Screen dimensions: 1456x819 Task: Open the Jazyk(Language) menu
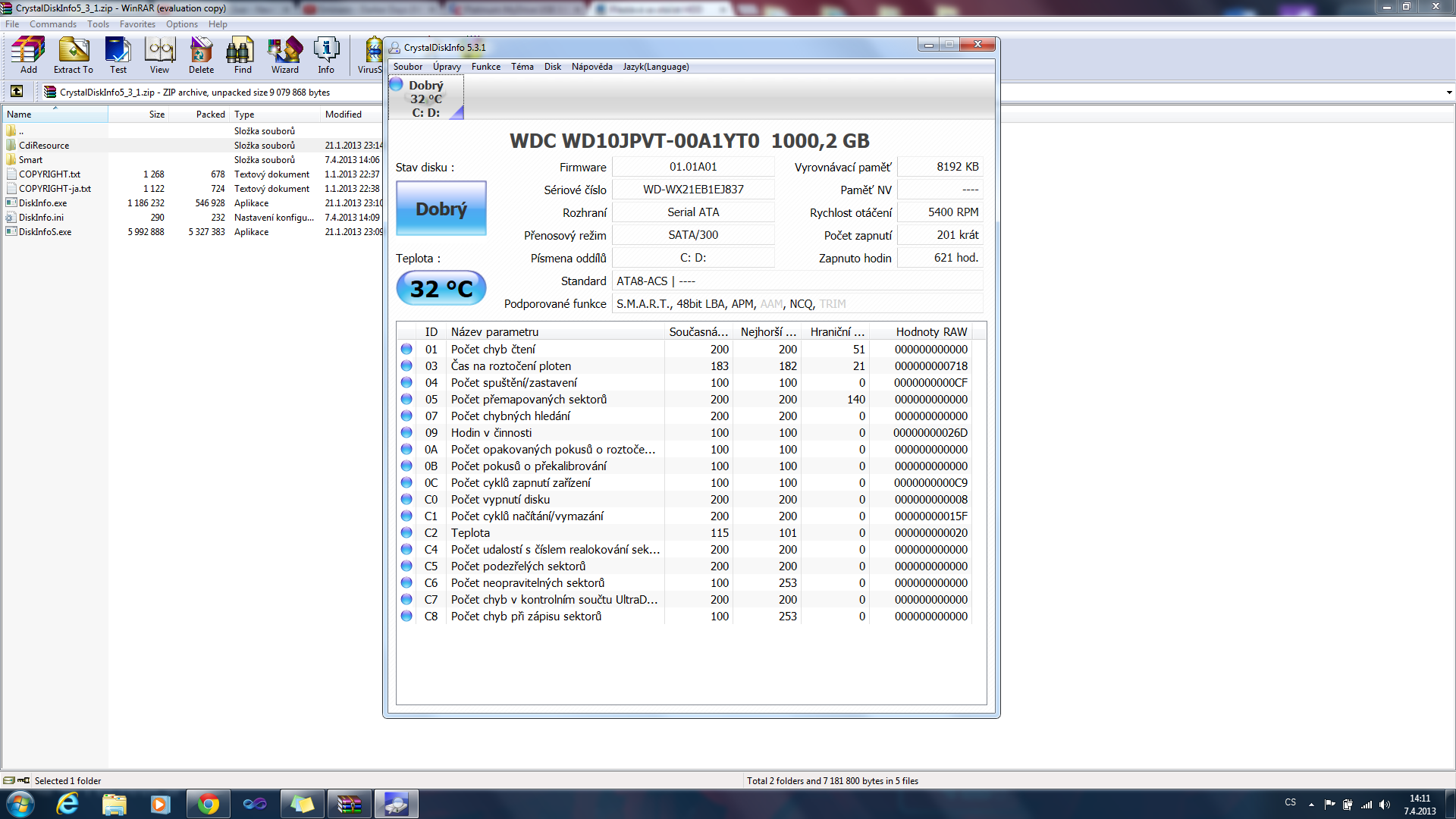pos(655,67)
